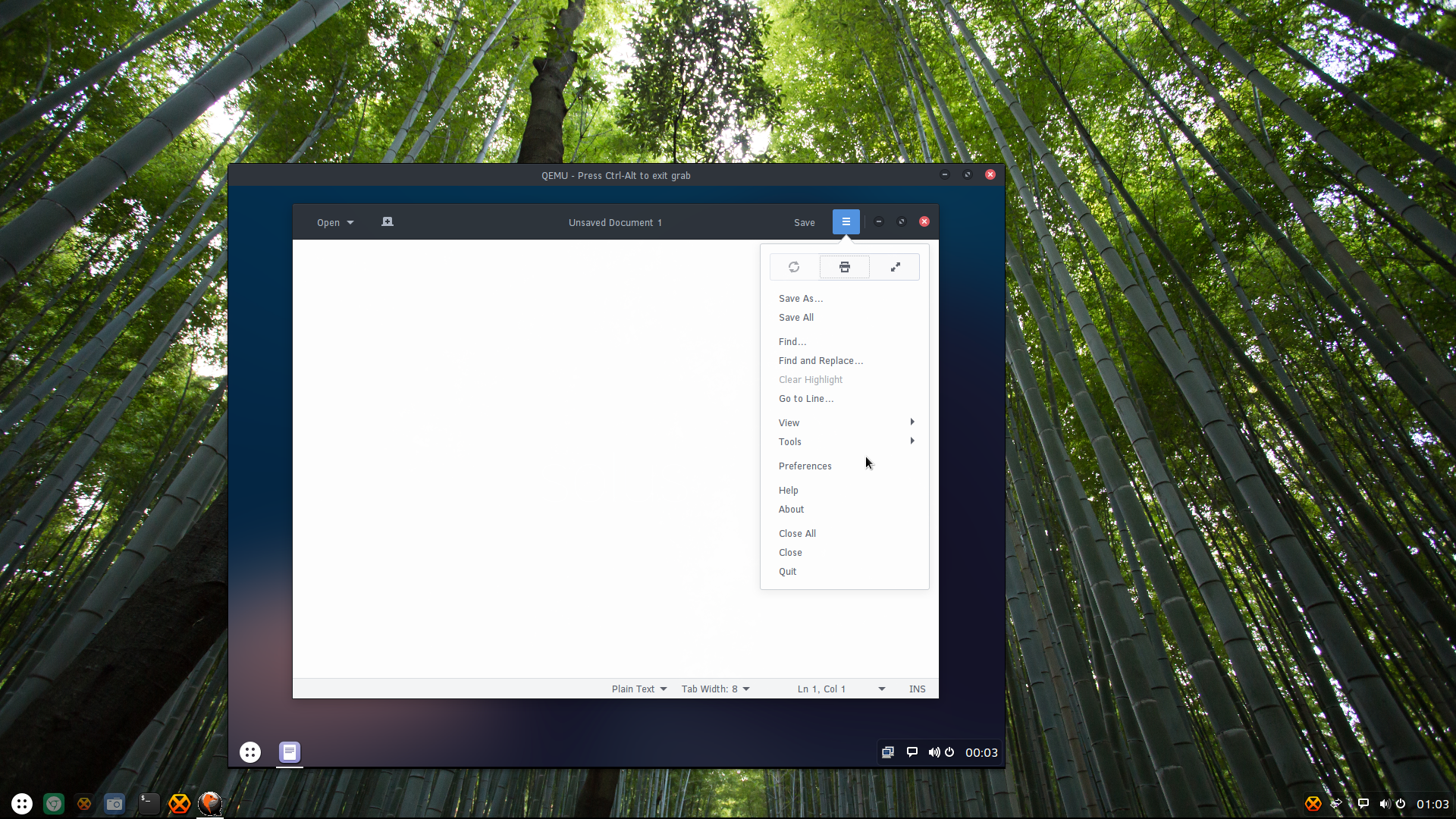Toggle the hamburger menu button in gedit
The width and height of the screenshot is (1456, 819).
coord(846,222)
